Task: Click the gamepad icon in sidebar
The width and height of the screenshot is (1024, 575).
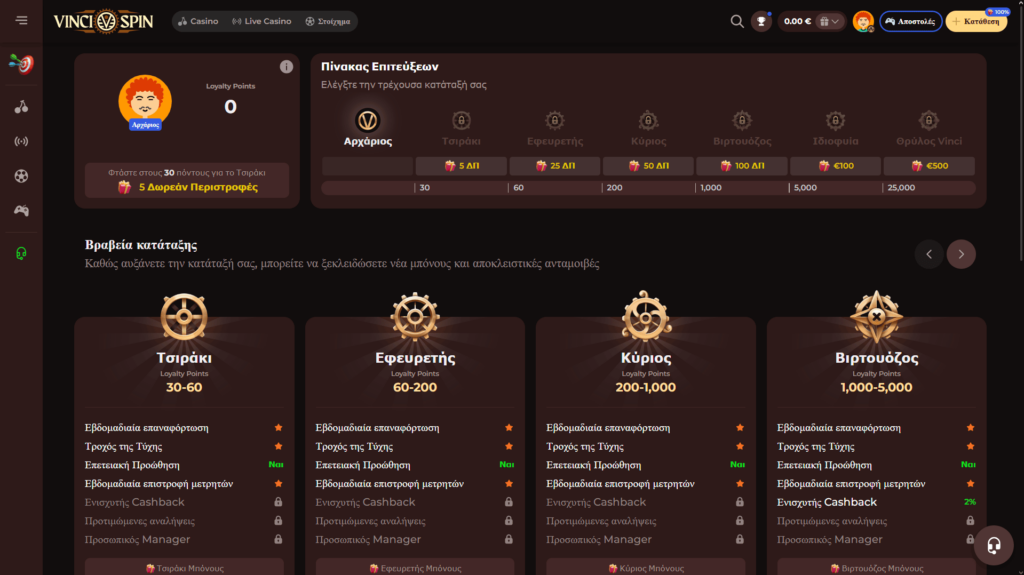Action: (21, 211)
